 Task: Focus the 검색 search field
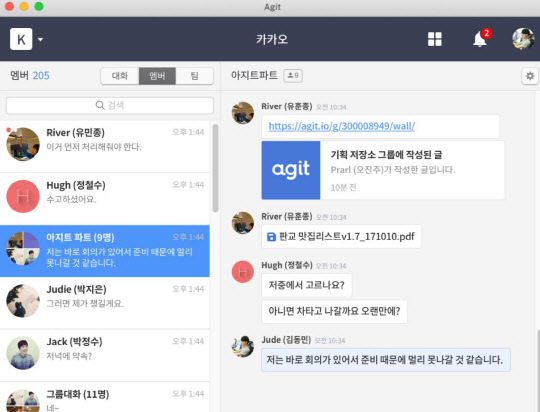coord(110,105)
